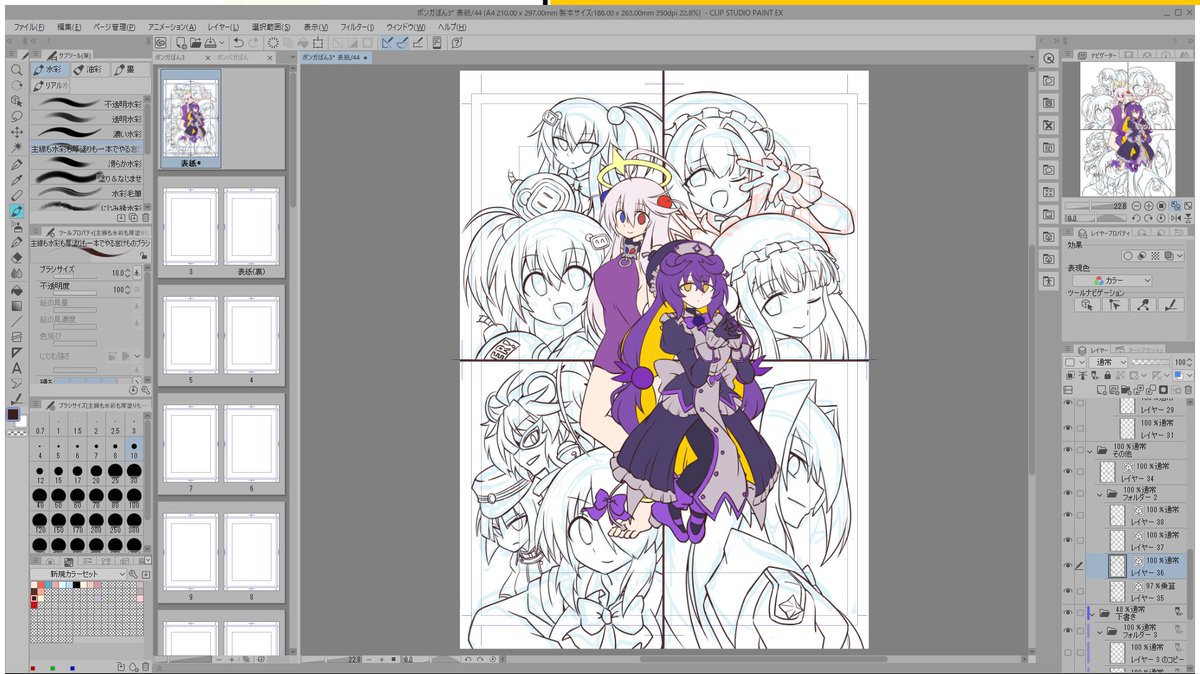Open the 新規カラーセット color set dropdown
This screenshot has height=674, width=1200.
80,575
